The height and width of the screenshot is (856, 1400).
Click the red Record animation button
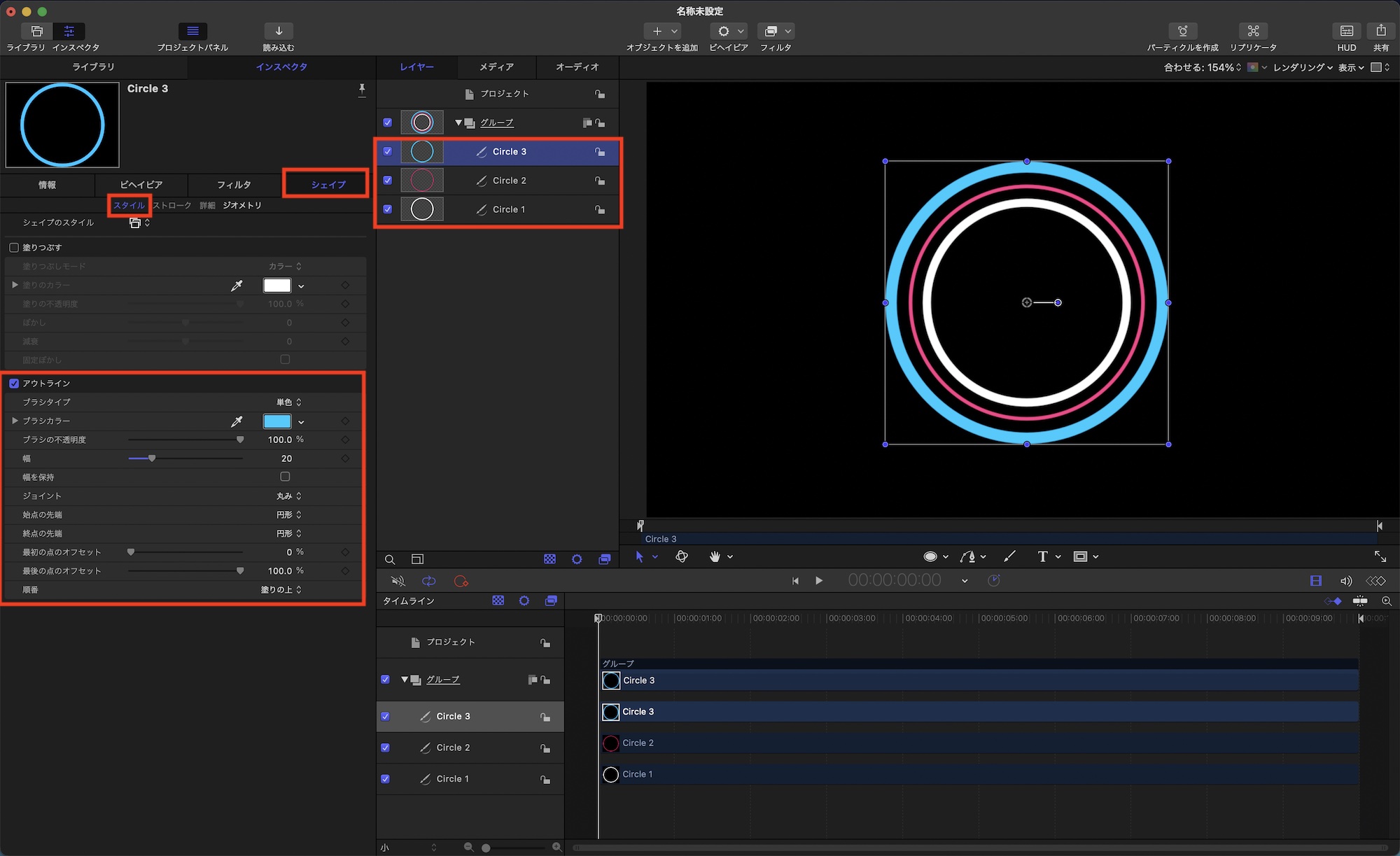point(461,581)
